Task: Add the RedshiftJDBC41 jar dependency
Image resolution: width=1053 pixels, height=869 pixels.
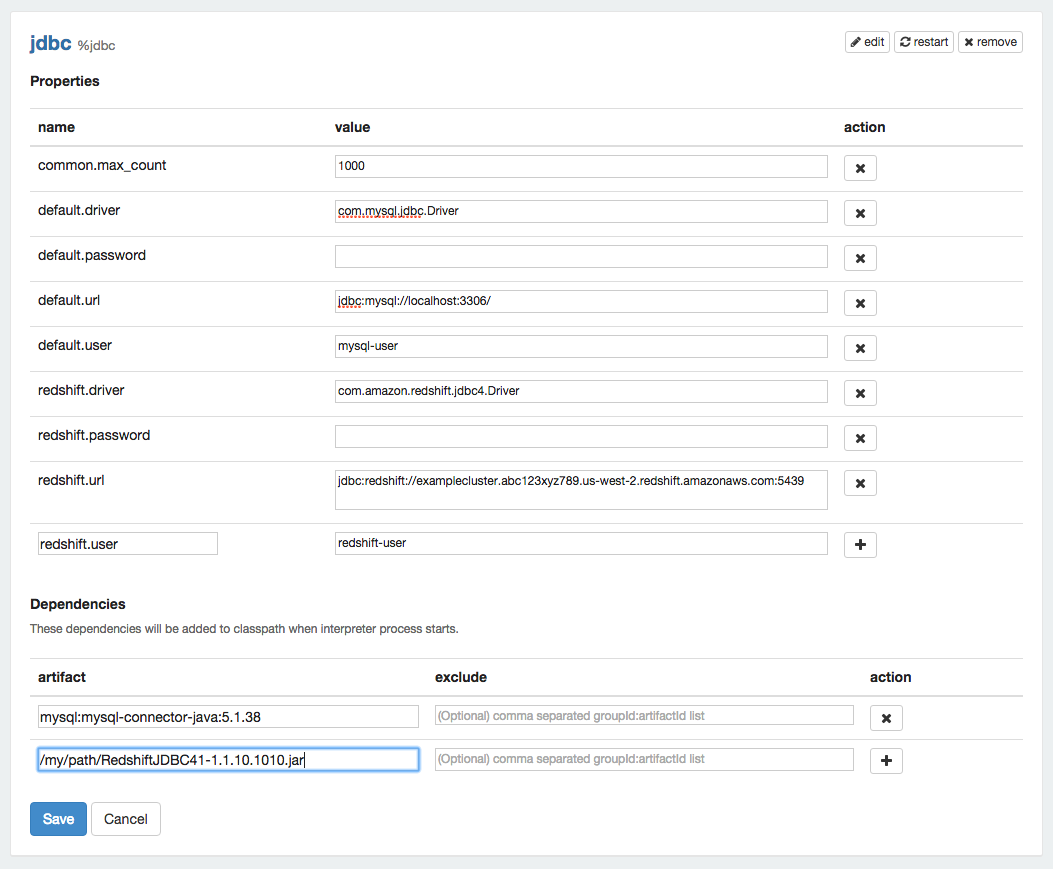Action: [x=886, y=761]
